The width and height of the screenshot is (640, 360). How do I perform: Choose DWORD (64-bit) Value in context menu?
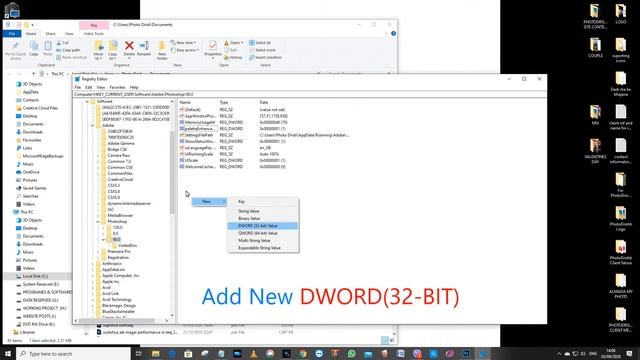coord(263,233)
